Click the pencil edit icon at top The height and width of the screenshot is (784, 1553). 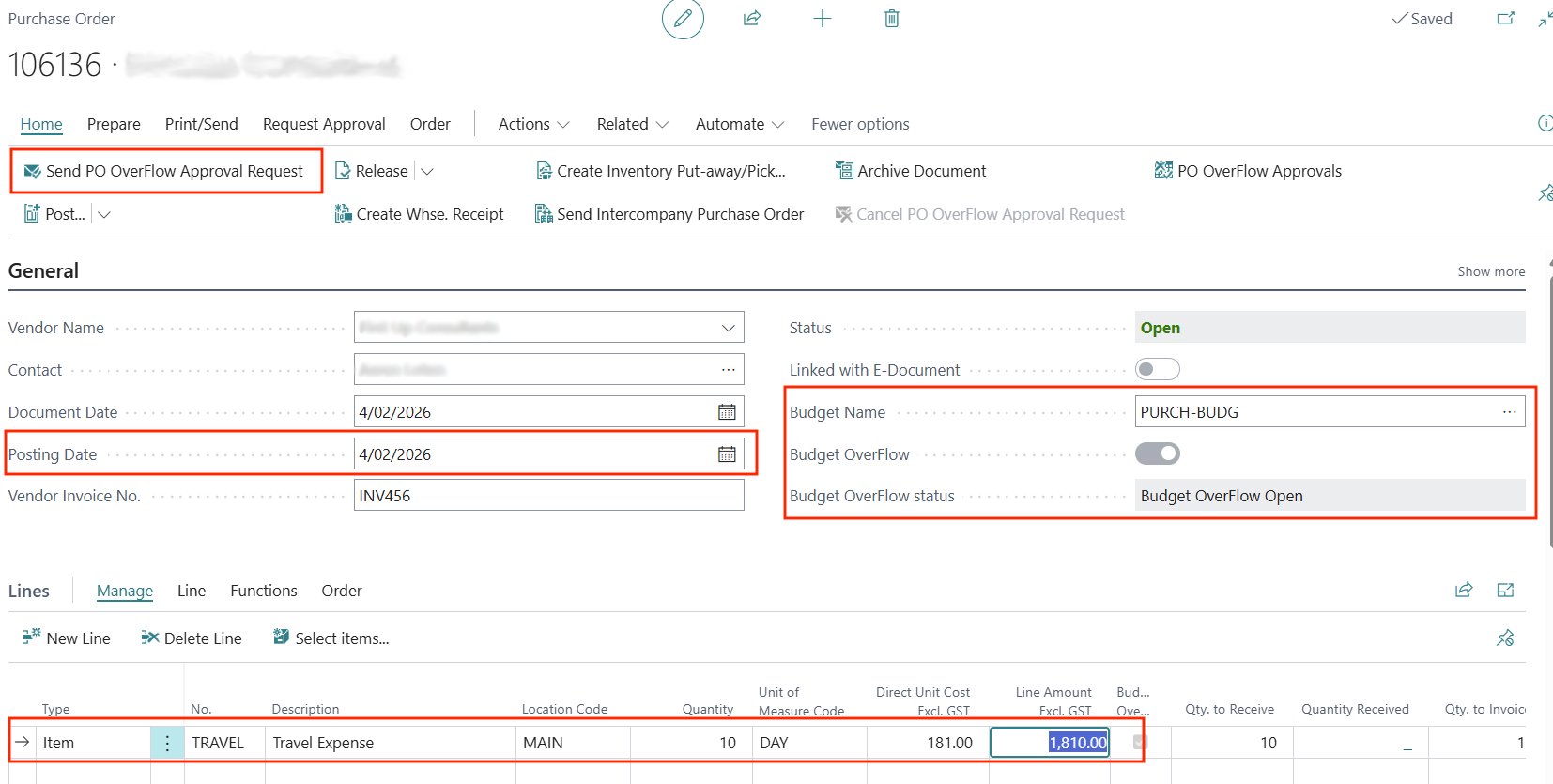pyautogui.click(x=683, y=19)
